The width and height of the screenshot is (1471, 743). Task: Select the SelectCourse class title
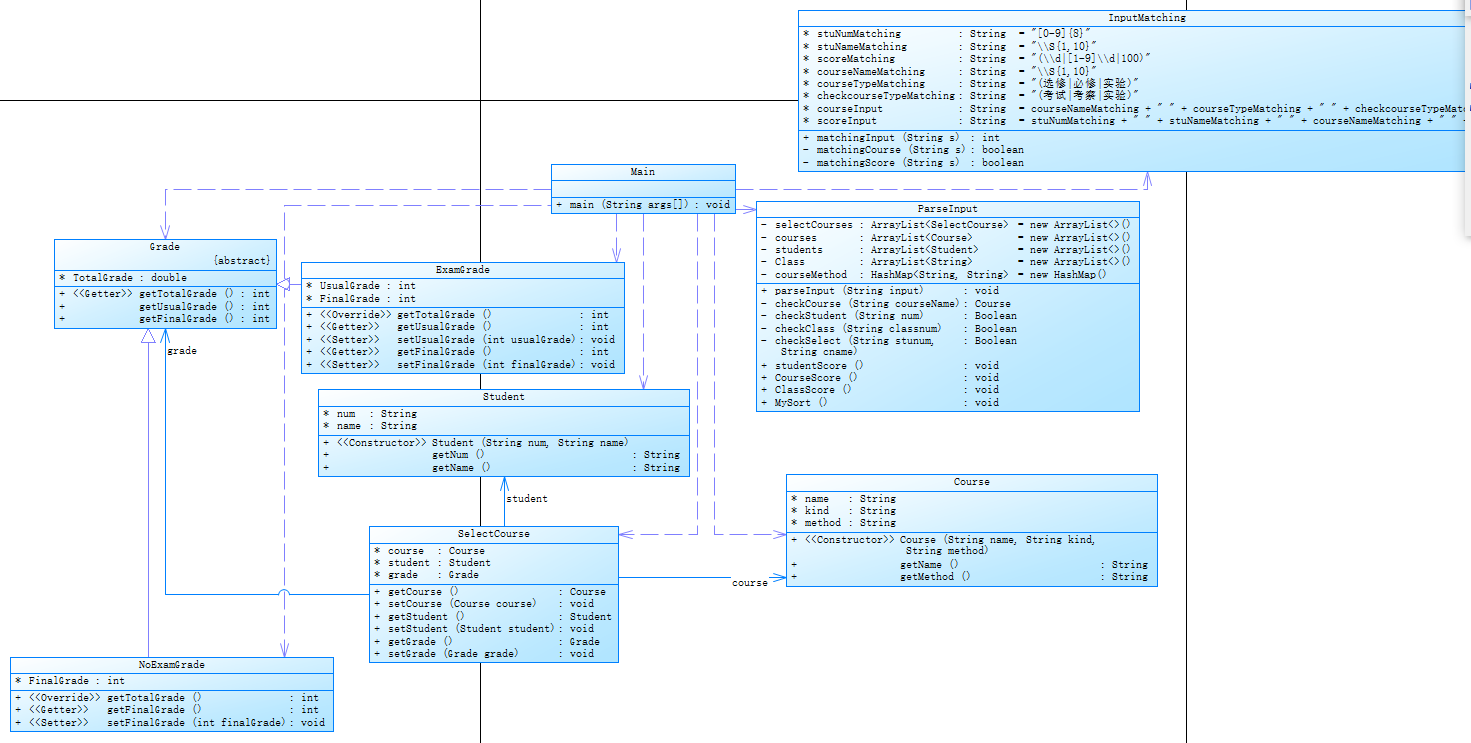[494, 534]
